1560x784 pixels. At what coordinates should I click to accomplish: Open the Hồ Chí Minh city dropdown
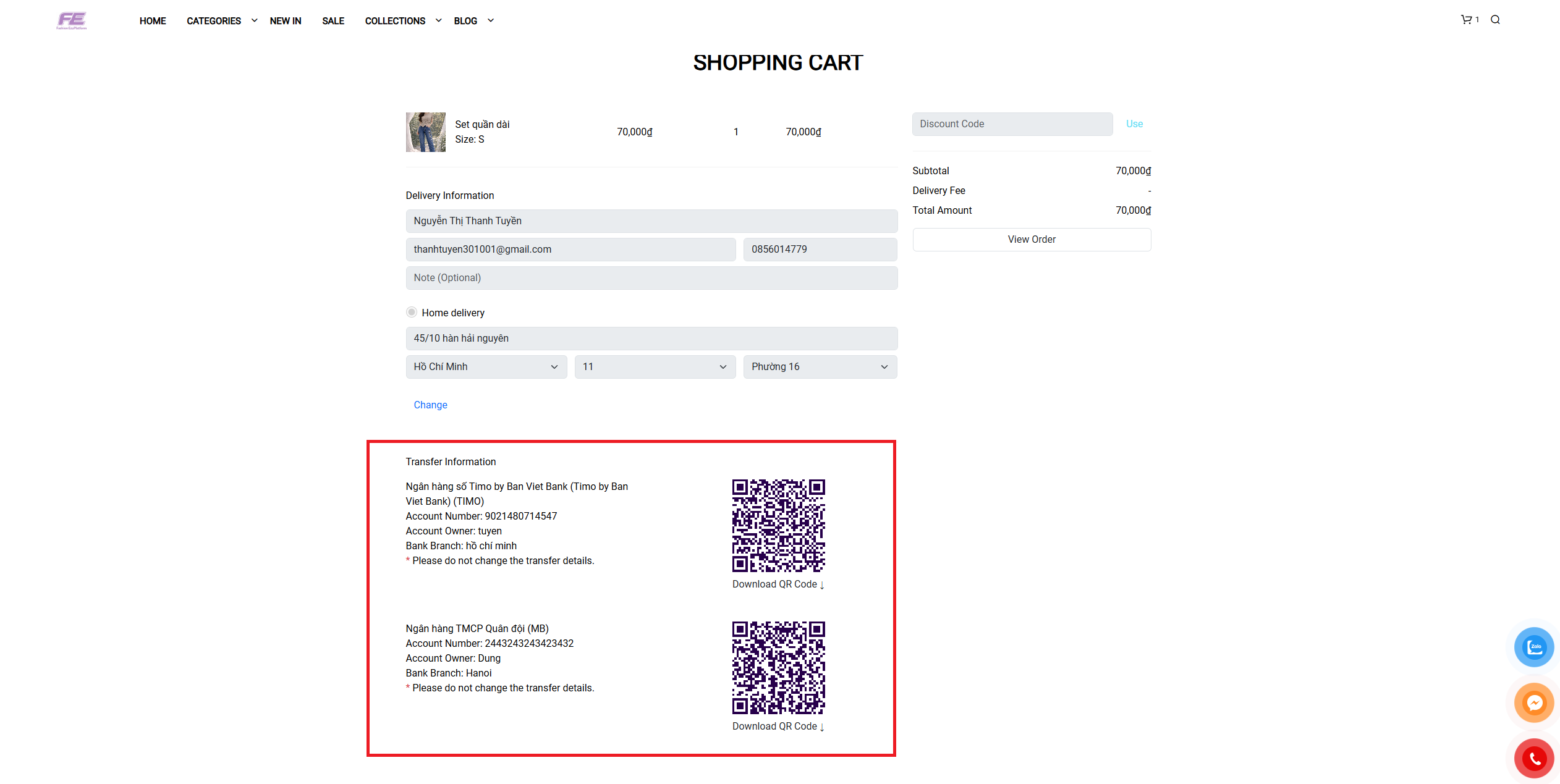pos(486,367)
